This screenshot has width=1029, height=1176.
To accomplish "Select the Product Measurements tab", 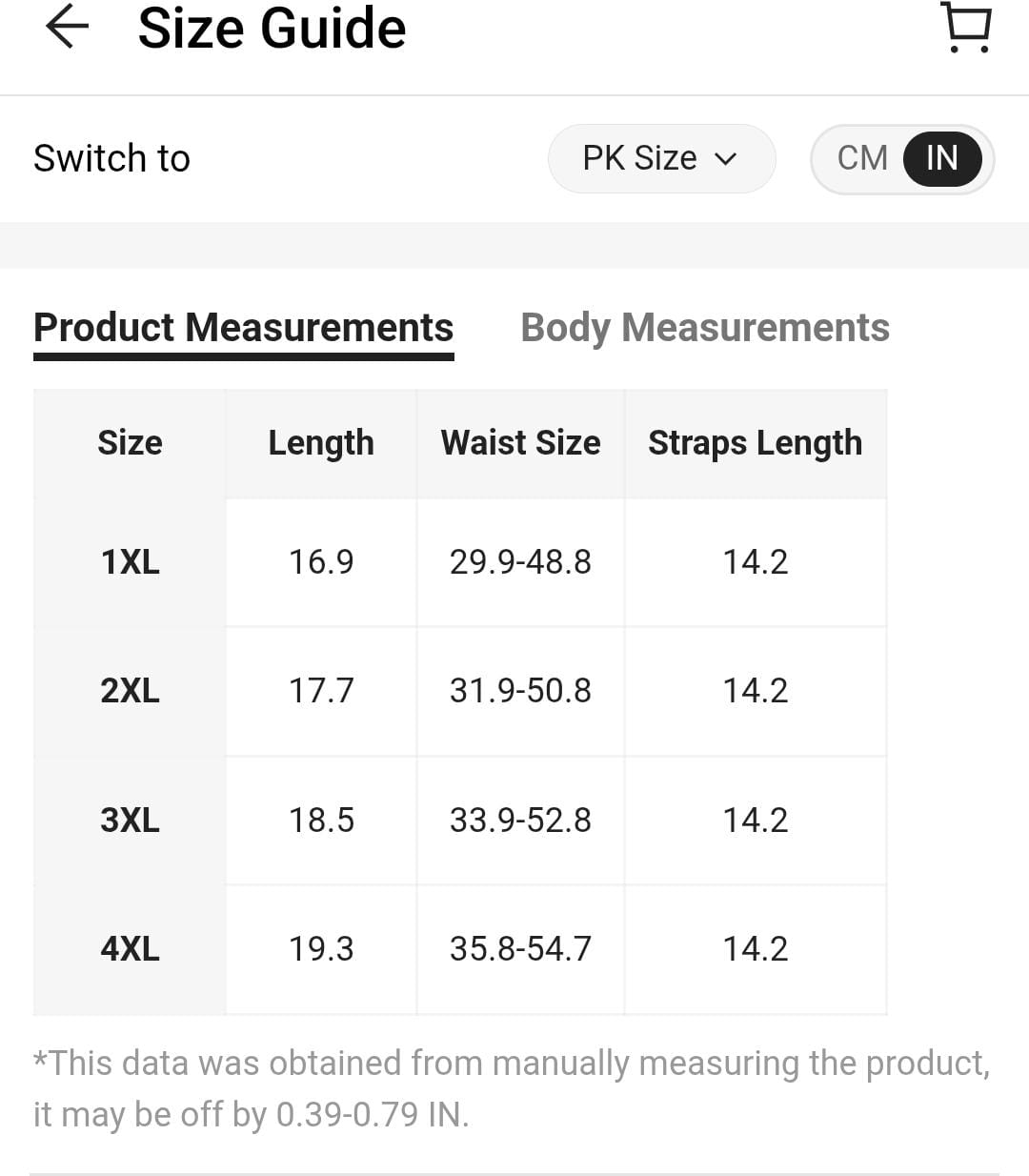I will click(x=244, y=327).
